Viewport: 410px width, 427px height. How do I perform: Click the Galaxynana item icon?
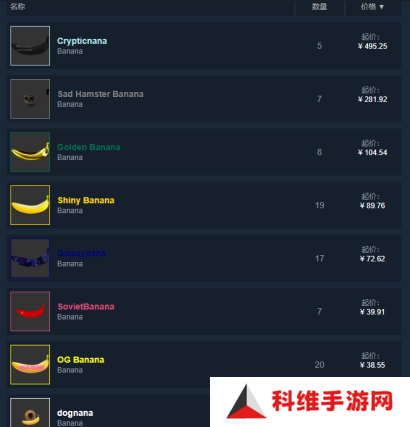[30, 258]
